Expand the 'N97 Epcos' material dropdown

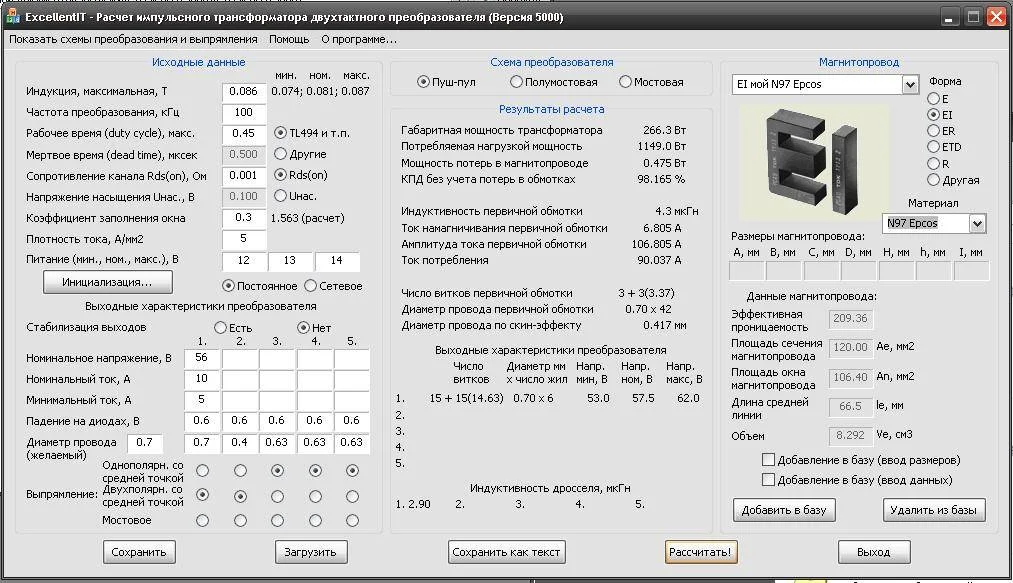[x=977, y=224]
